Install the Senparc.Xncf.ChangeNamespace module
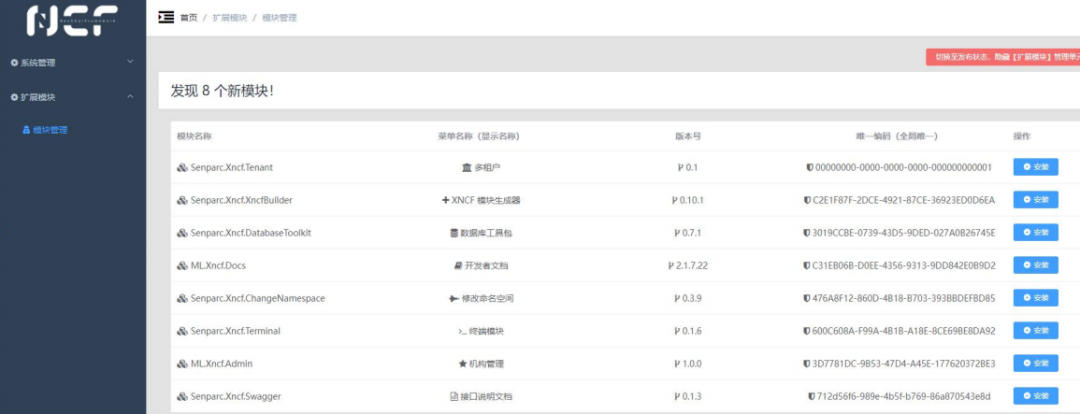Screen dimensions: 1080x414 tap(1035, 298)
